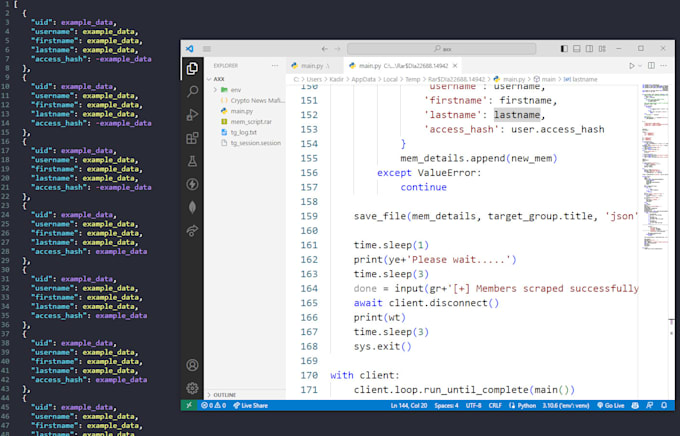Split the editor to the right
The height and width of the screenshot is (436, 680).
(x=651, y=66)
